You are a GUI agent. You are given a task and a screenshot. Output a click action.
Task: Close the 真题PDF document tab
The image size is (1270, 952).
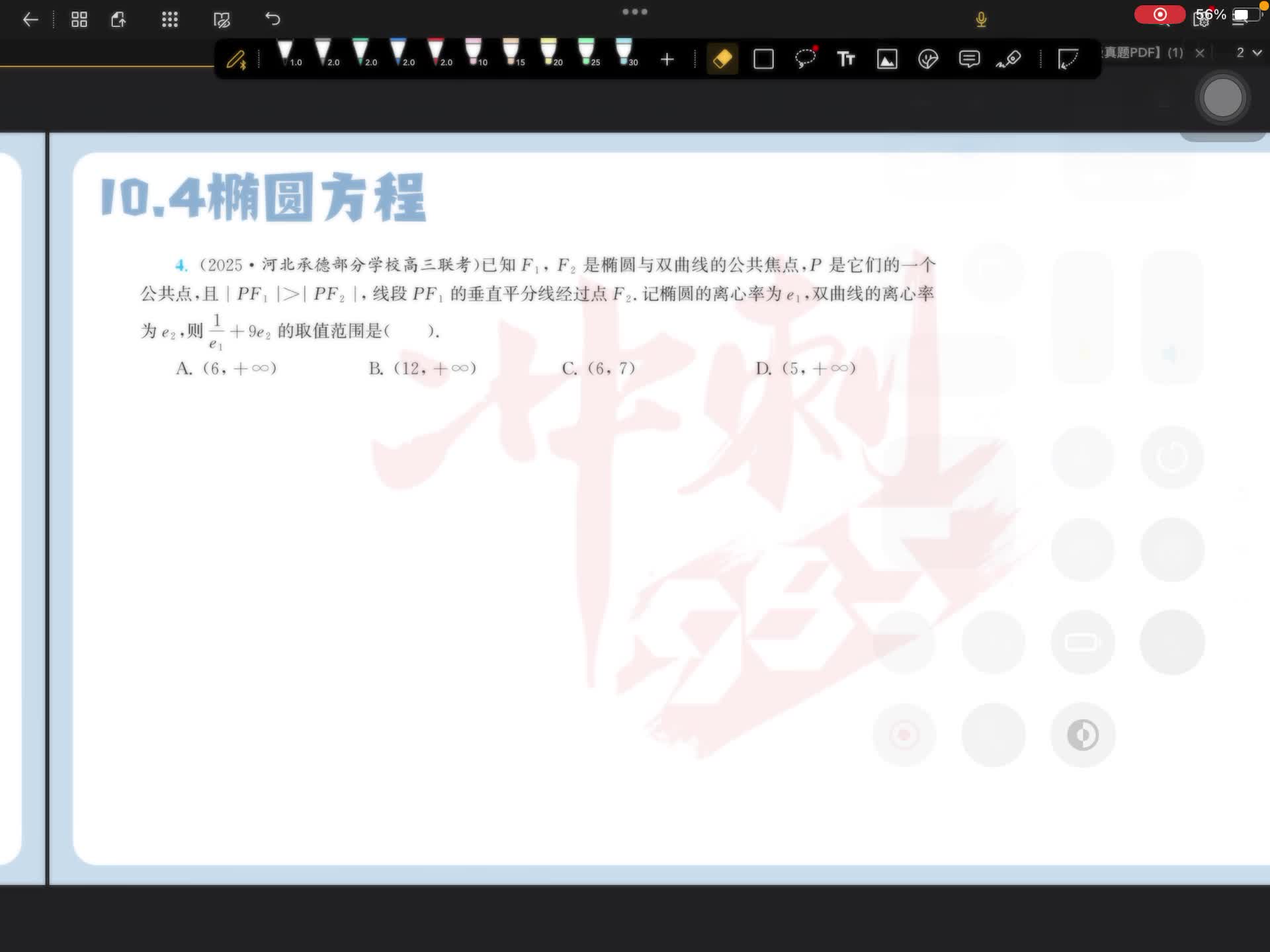[x=1200, y=52]
